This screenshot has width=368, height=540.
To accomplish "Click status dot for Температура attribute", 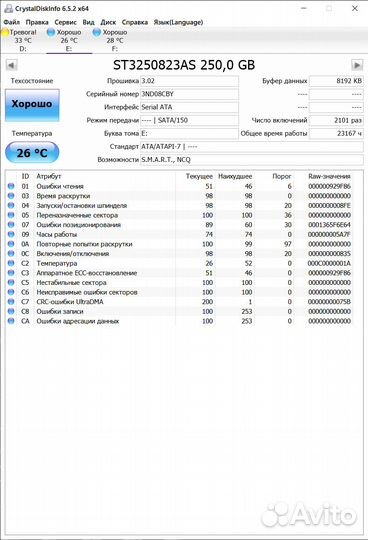I will (11, 263).
